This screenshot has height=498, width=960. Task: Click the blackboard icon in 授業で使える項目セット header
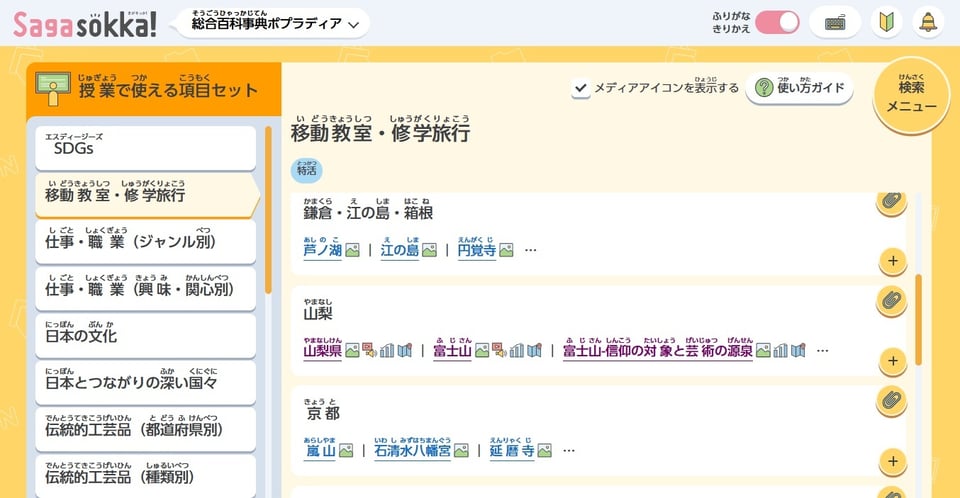53,89
